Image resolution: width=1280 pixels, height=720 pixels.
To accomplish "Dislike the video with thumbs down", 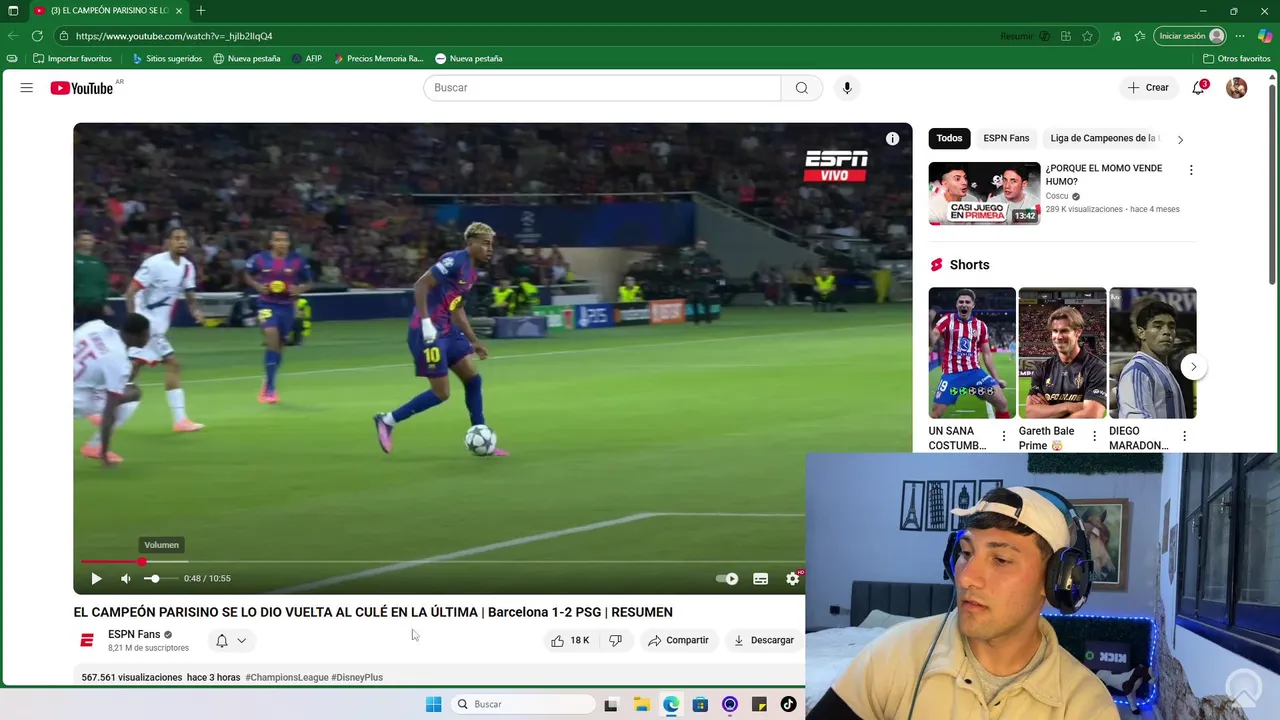I will [616, 640].
